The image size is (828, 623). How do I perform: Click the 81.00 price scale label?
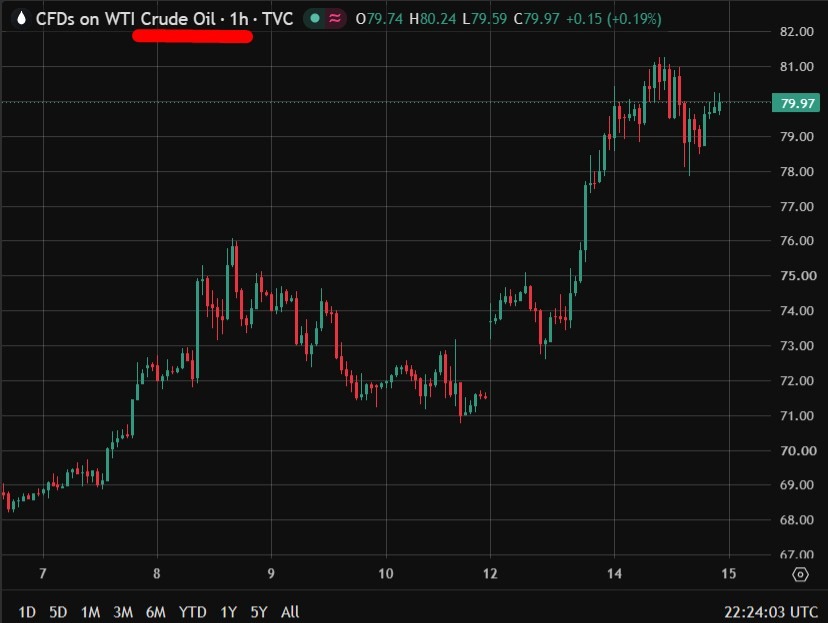797,67
